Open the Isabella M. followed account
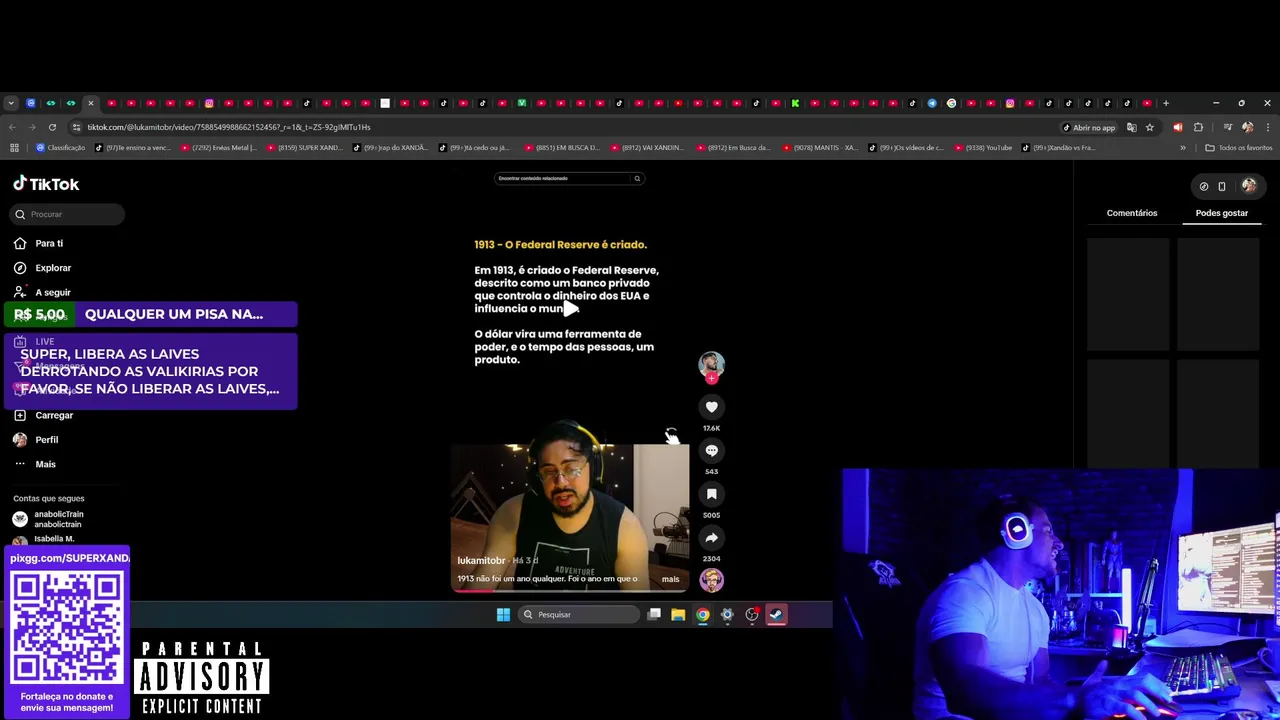 [x=54, y=539]
